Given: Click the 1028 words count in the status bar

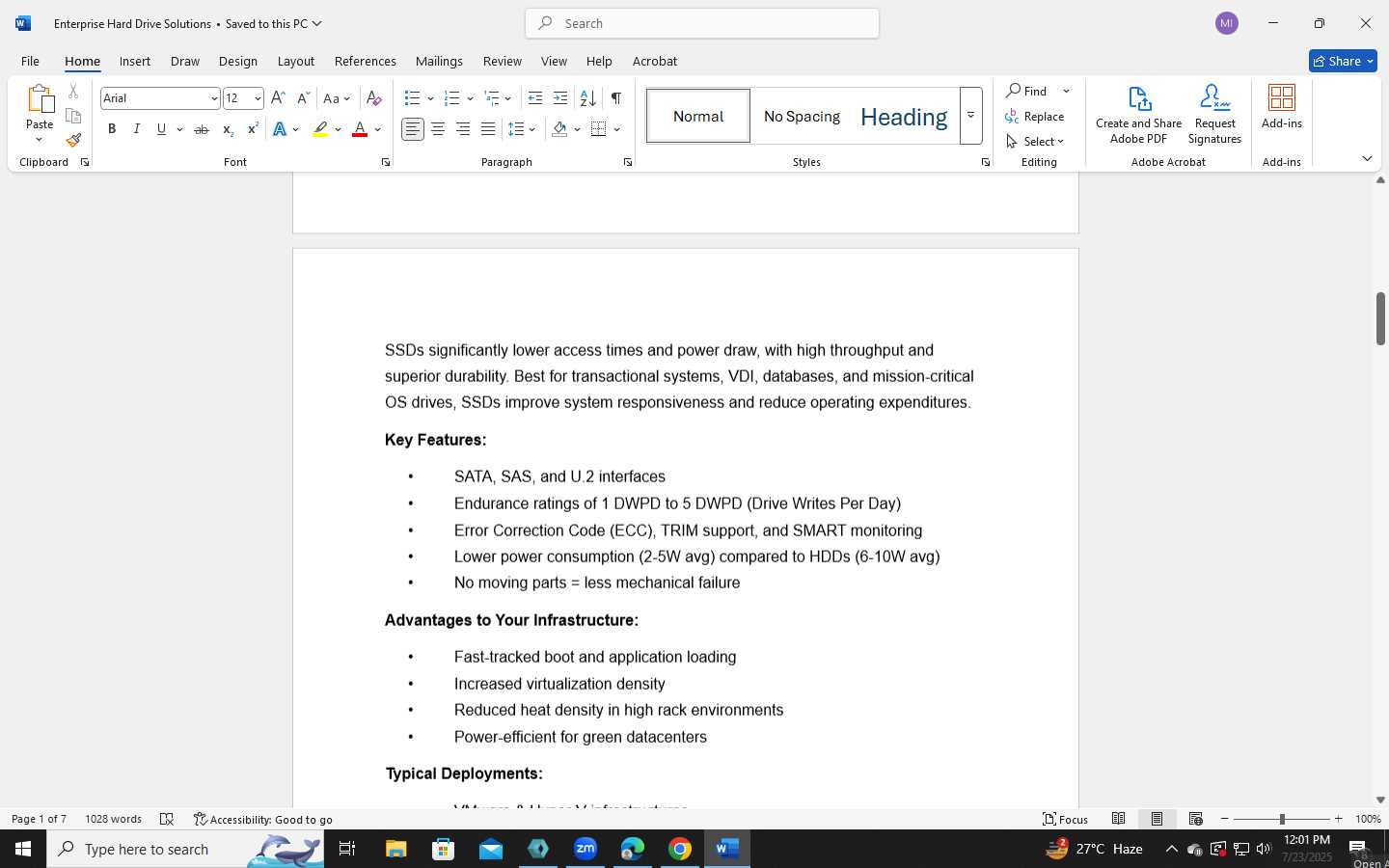Looking at the screenshot, I should point(113,819).
